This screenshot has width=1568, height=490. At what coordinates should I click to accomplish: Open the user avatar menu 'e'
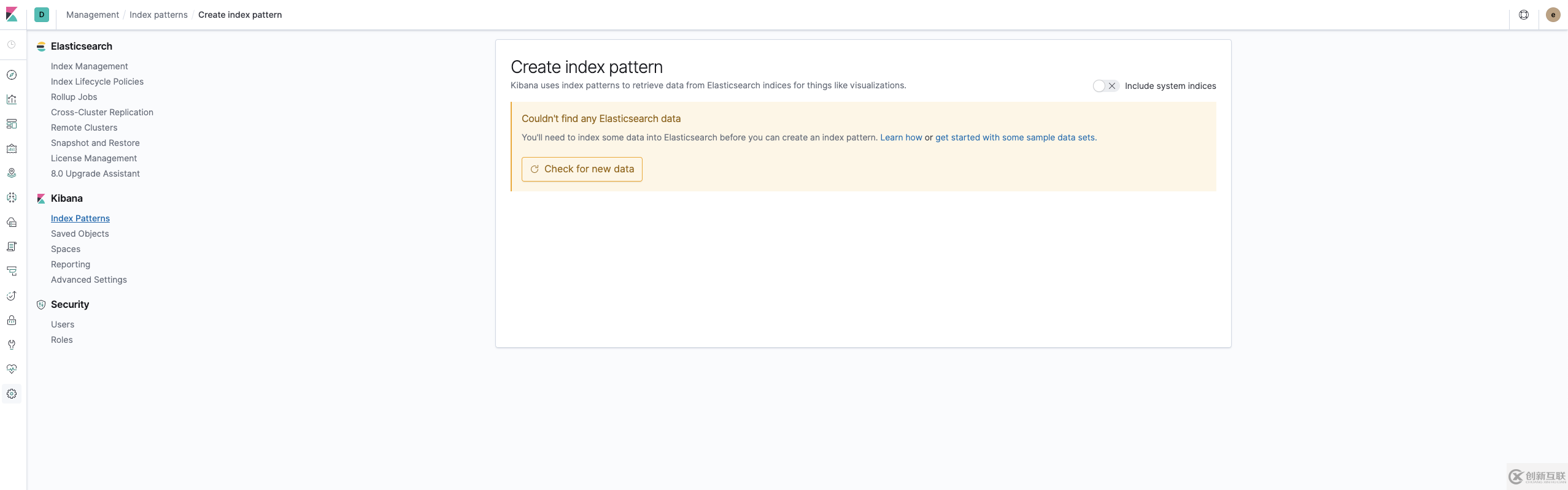click(1553, 15)
